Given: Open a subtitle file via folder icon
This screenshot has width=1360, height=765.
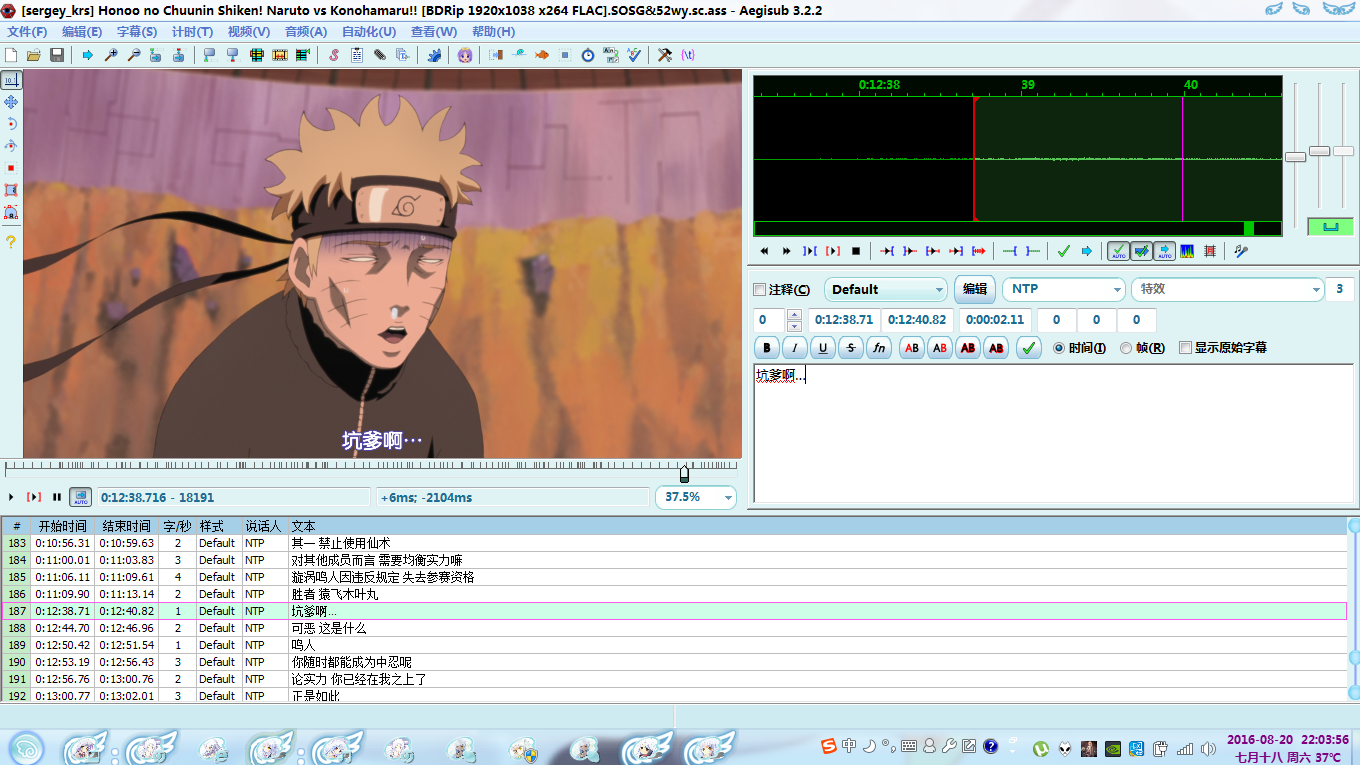Looking at the screenshot, I should click(x=34, y=55).
